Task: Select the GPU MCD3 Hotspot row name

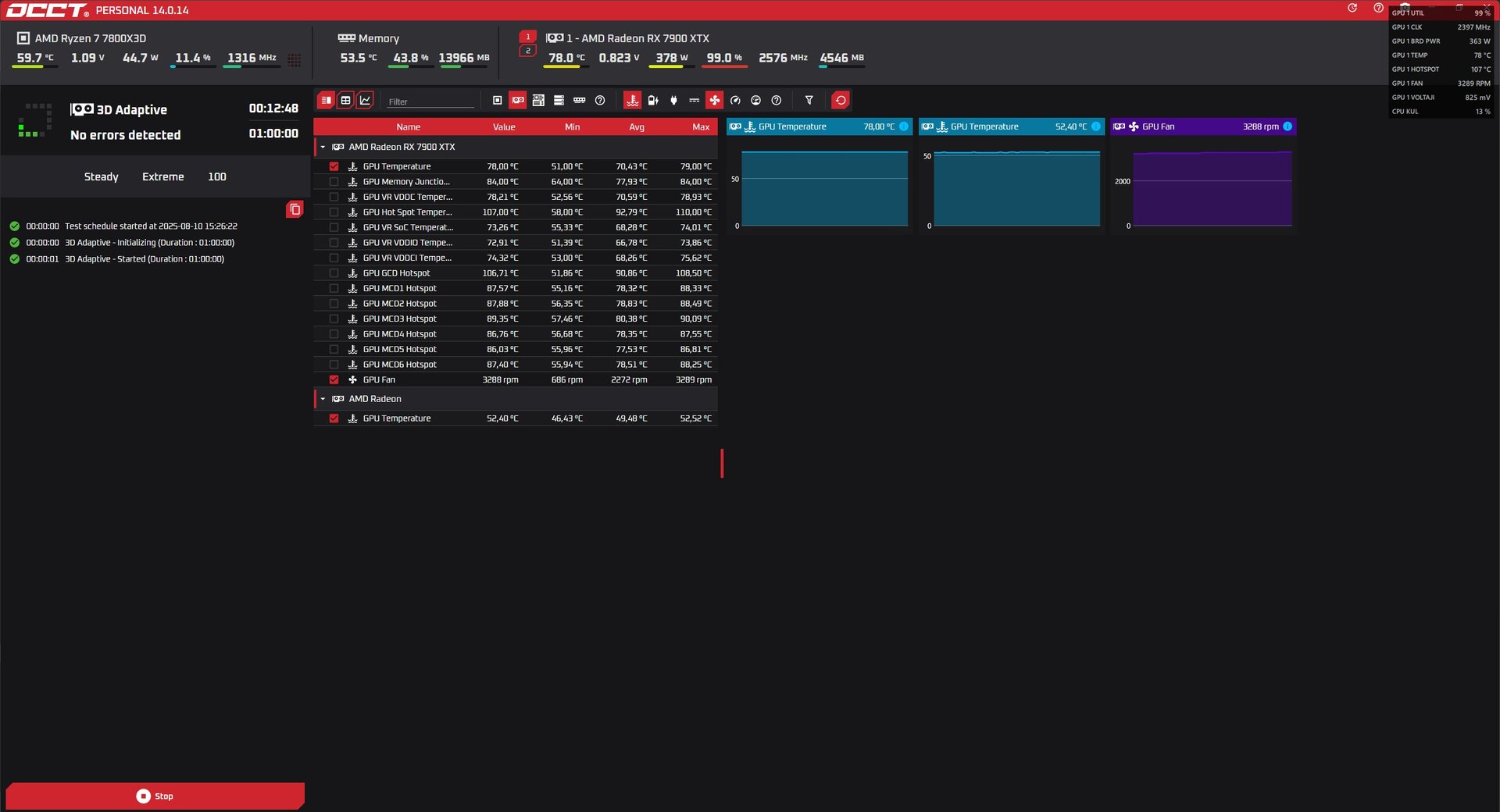Action: click(399, 319)
